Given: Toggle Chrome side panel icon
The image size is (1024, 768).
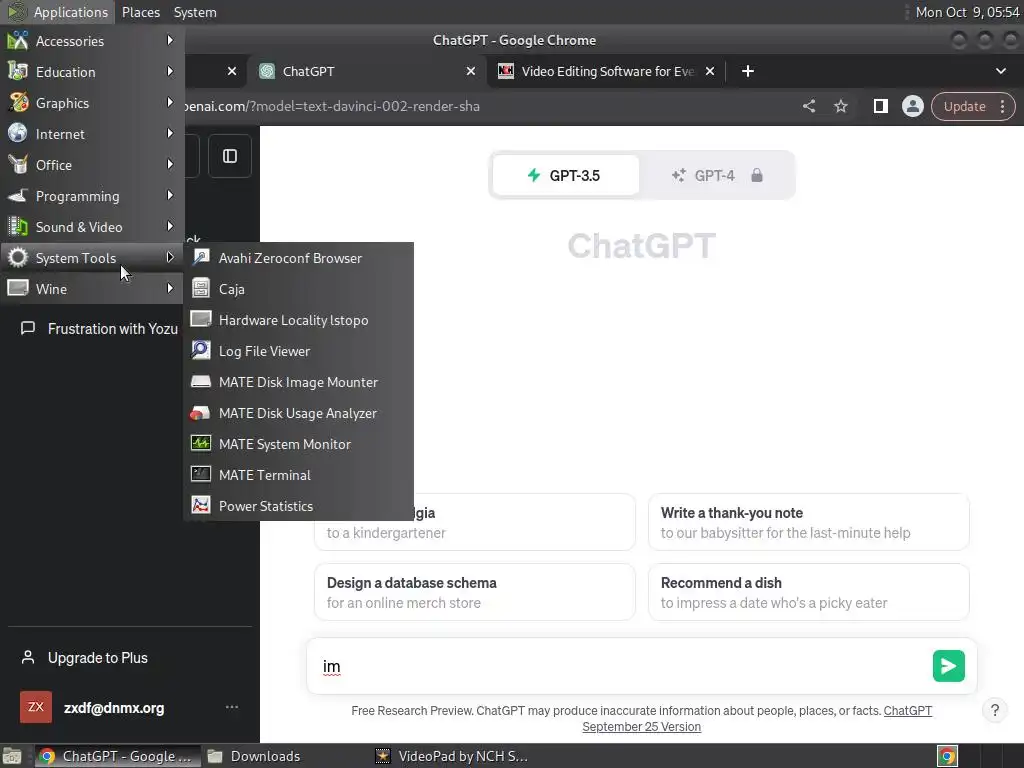Looking at the screenshot, I should (x=880, y=106).
